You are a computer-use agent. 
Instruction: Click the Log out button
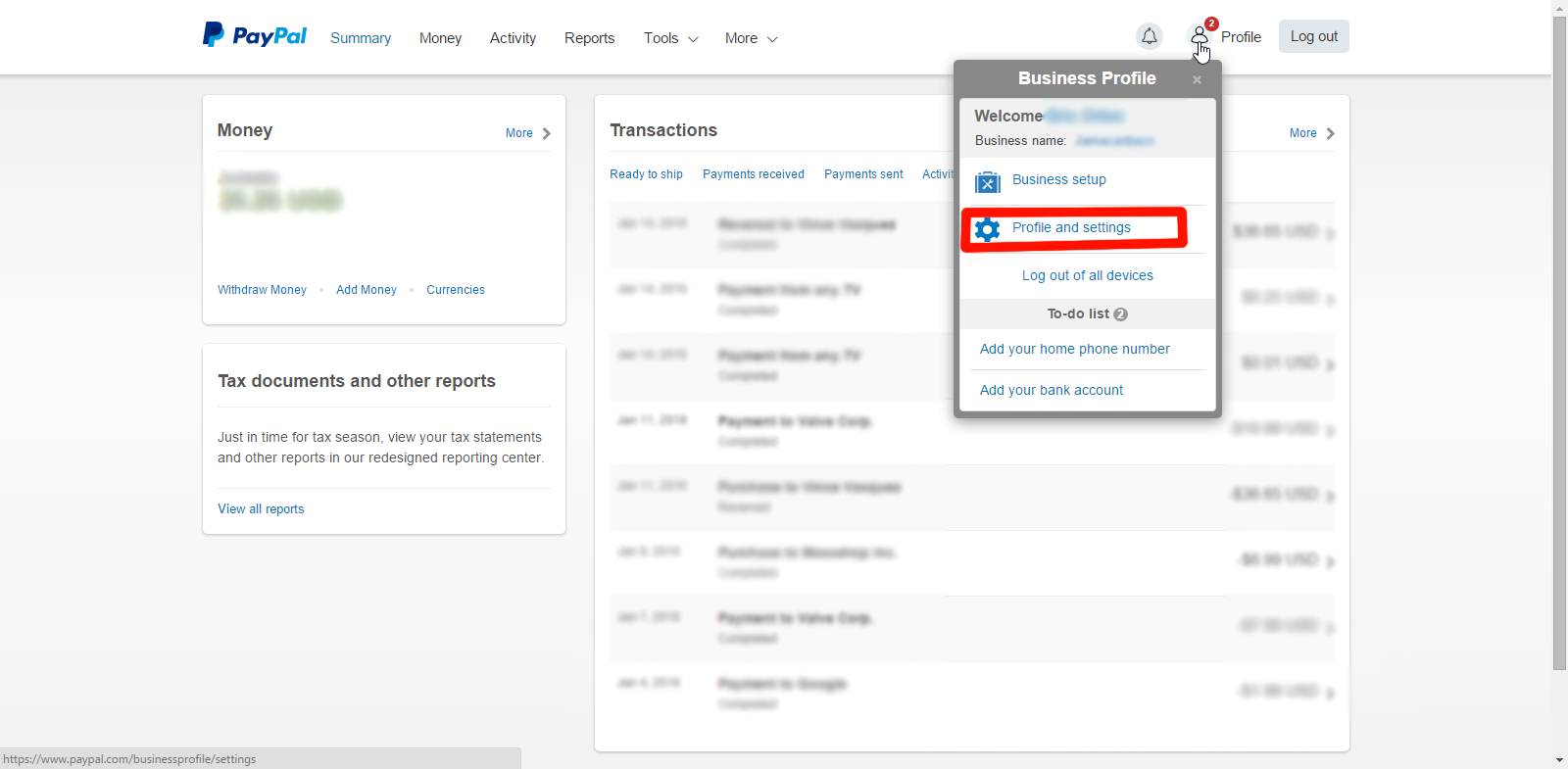[x=1313, y=36]
